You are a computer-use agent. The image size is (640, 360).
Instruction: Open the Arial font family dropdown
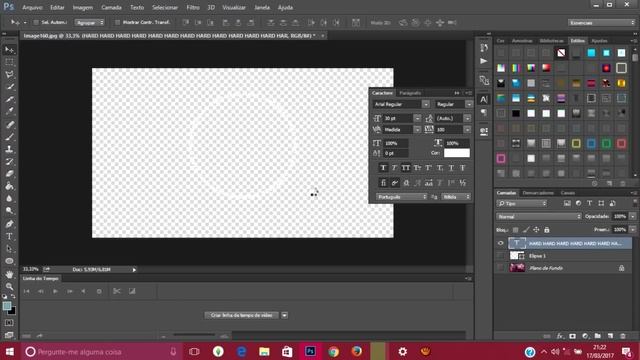click(x=426, y=104)
